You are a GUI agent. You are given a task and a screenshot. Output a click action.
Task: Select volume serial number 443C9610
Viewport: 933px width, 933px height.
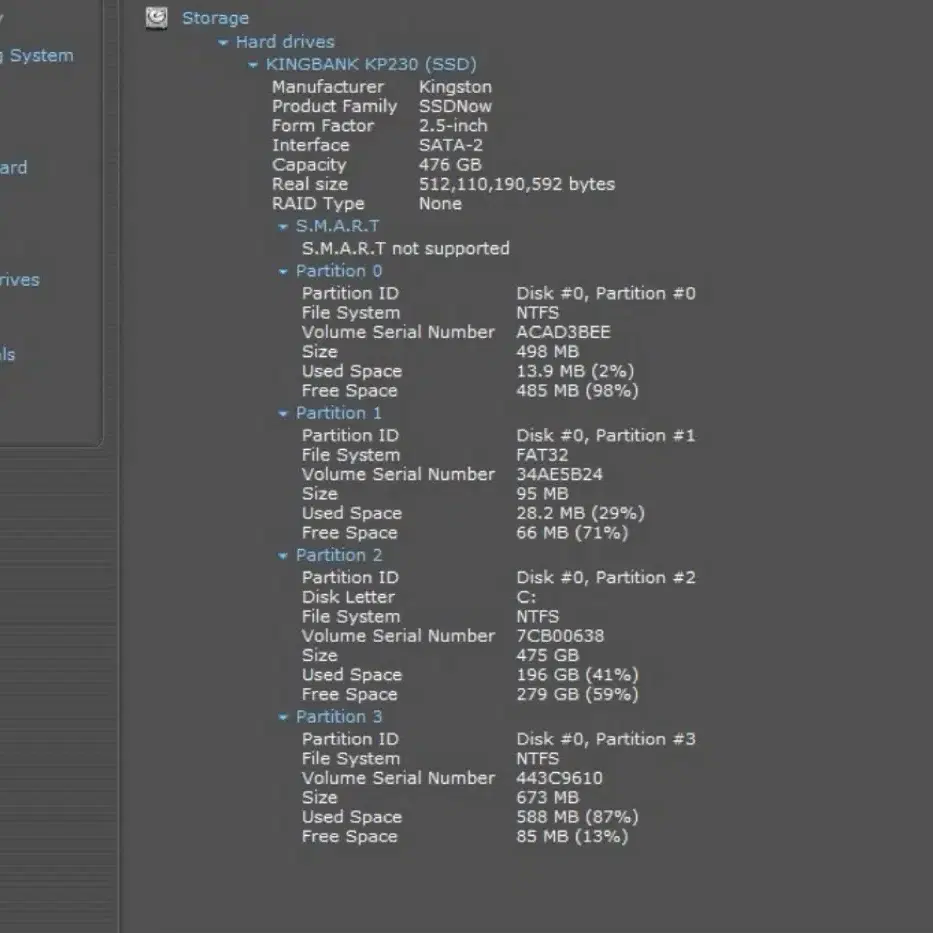(x=559, y=778)
